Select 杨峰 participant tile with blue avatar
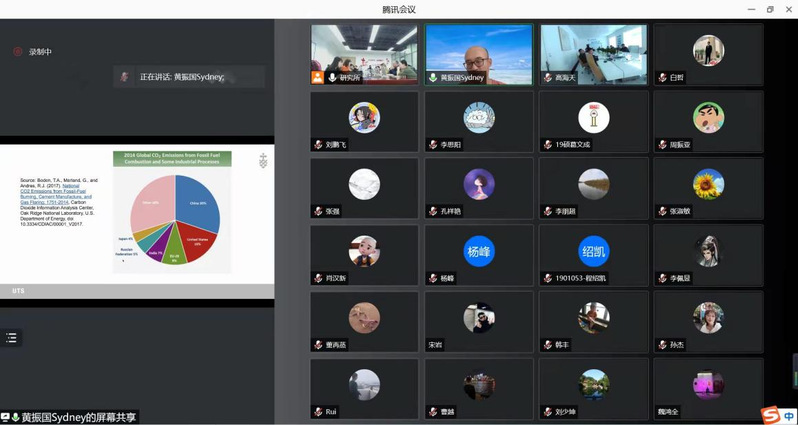This screenshot has width=798, height=425. (479, 257)
